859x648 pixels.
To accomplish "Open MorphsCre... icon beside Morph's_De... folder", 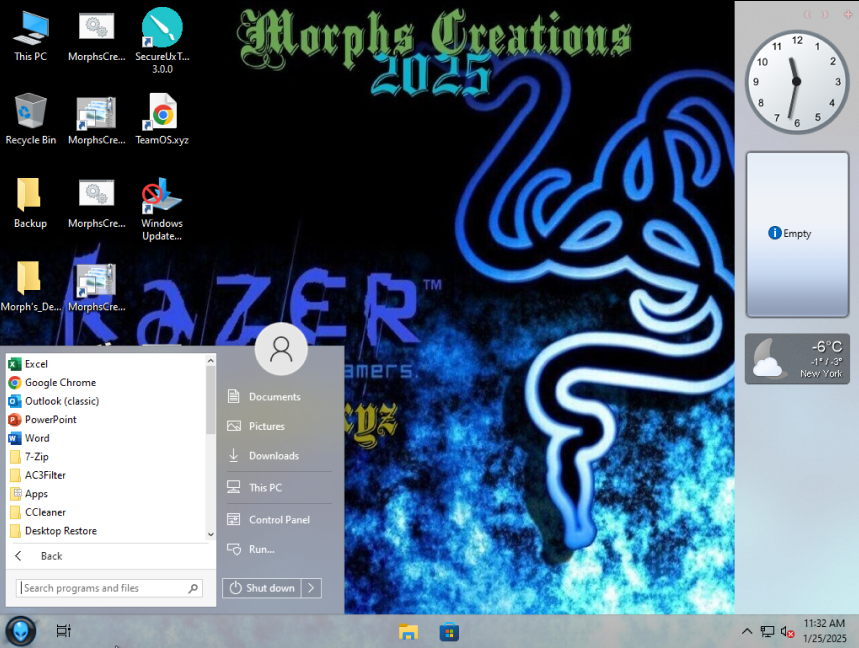I will [96, 286].
